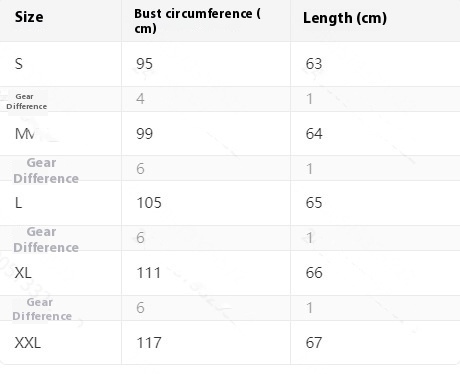The image size is (460, 374).
Task: Click the bust value 105
Action: (x=149, y=203)
